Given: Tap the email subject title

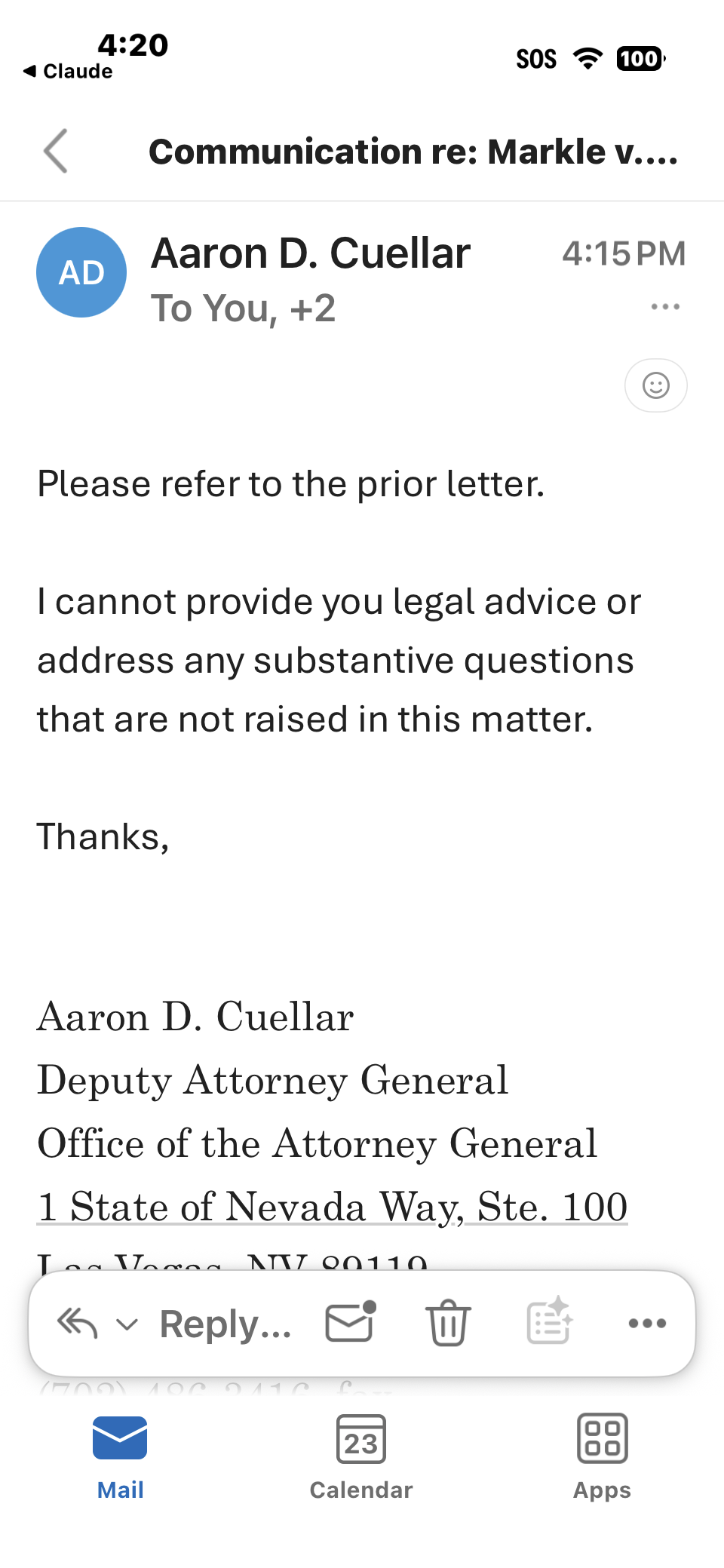Looking at the screenshot, I should 413,152.
